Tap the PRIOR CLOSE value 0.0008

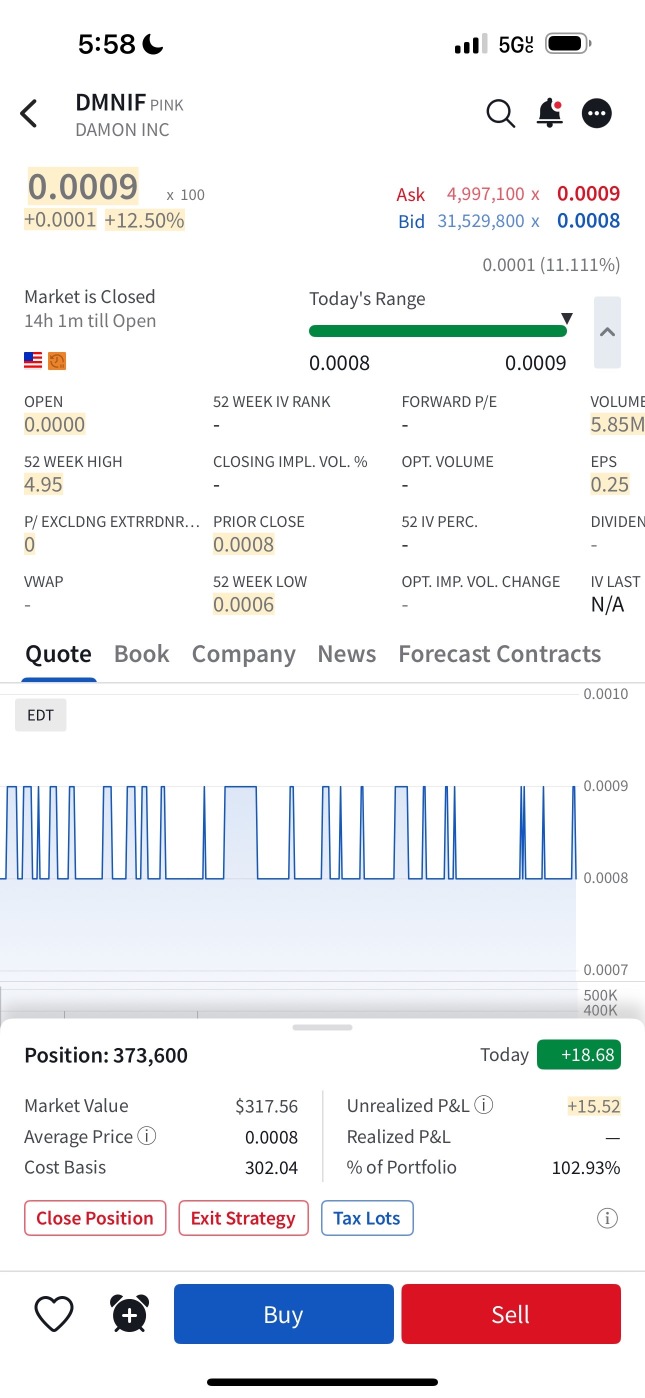click(243, 544)
